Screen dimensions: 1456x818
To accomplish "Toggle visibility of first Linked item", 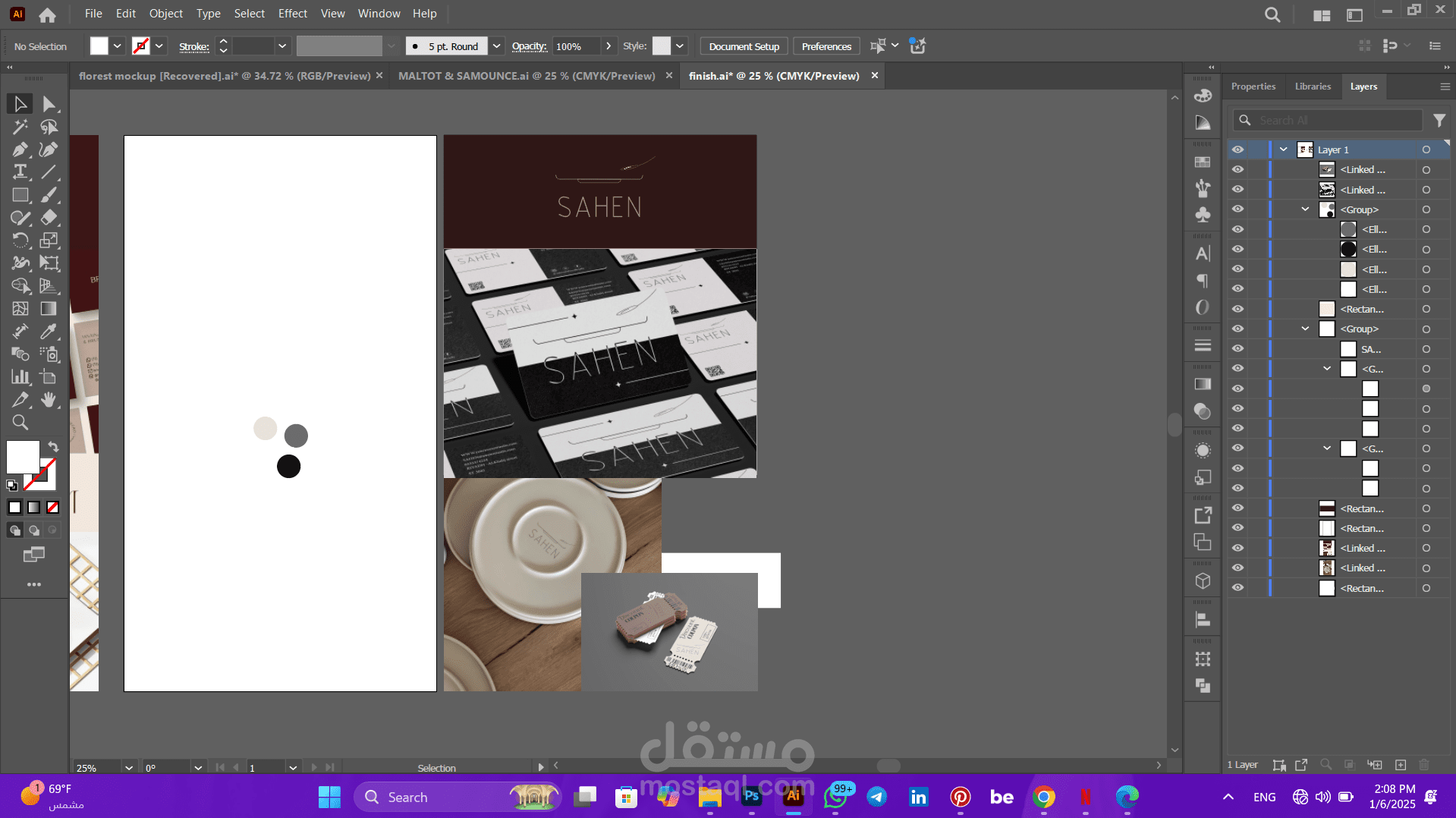I will (1237, 169).
